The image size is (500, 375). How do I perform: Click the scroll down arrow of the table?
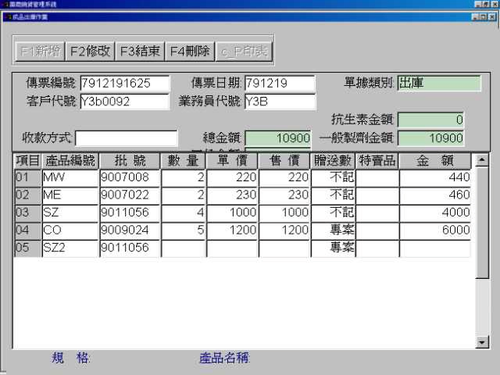click(x=482, y=342)
